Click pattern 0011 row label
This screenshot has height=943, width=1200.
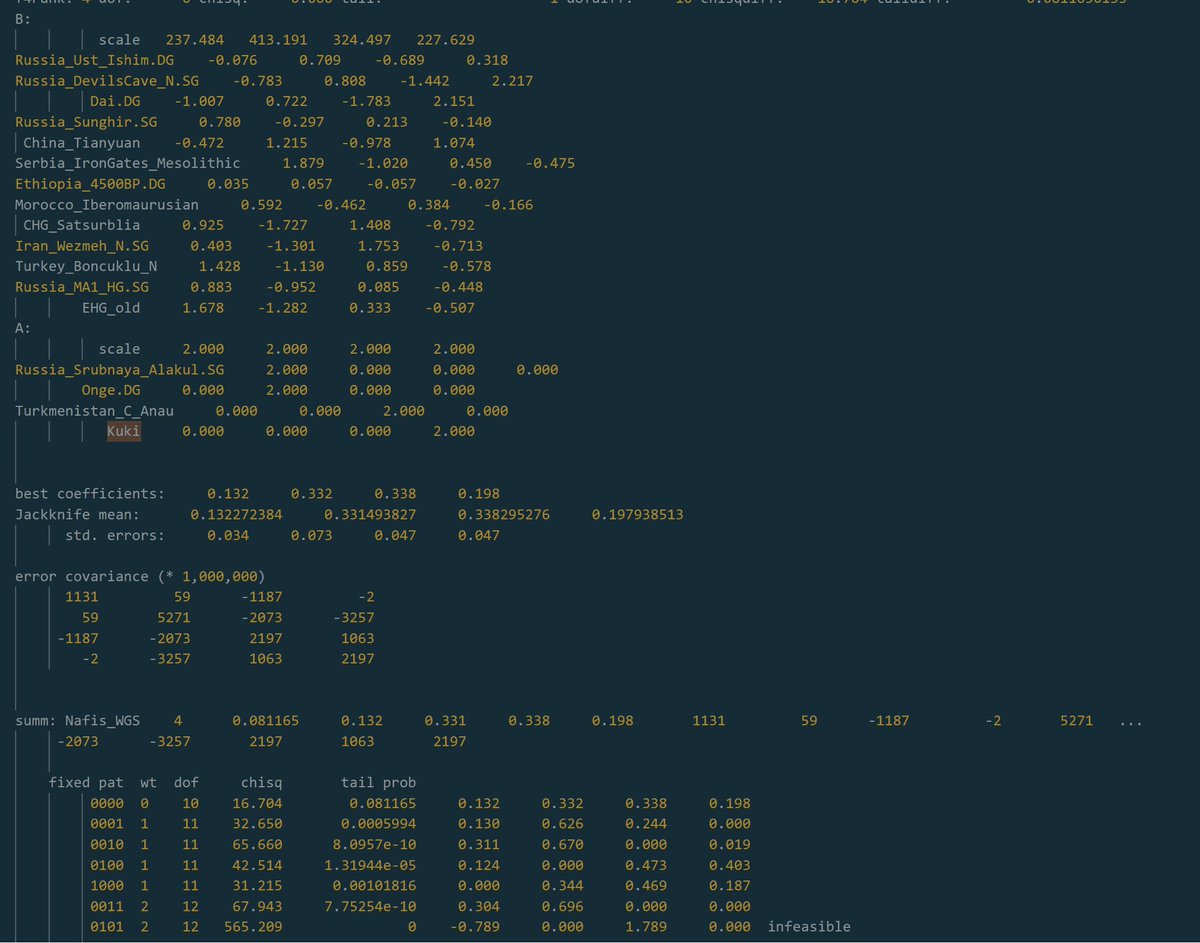(x=107, y=906)
